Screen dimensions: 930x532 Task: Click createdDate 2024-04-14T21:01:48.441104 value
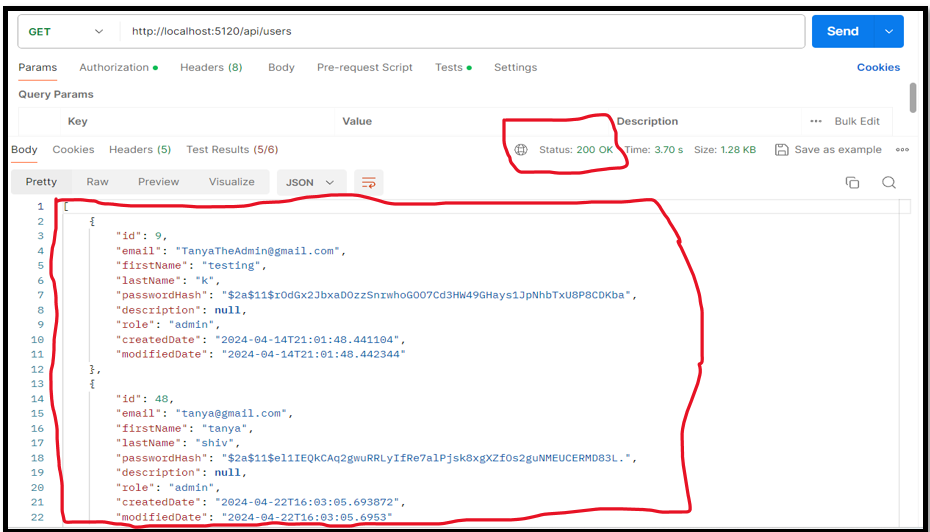[x=307, y=340]
